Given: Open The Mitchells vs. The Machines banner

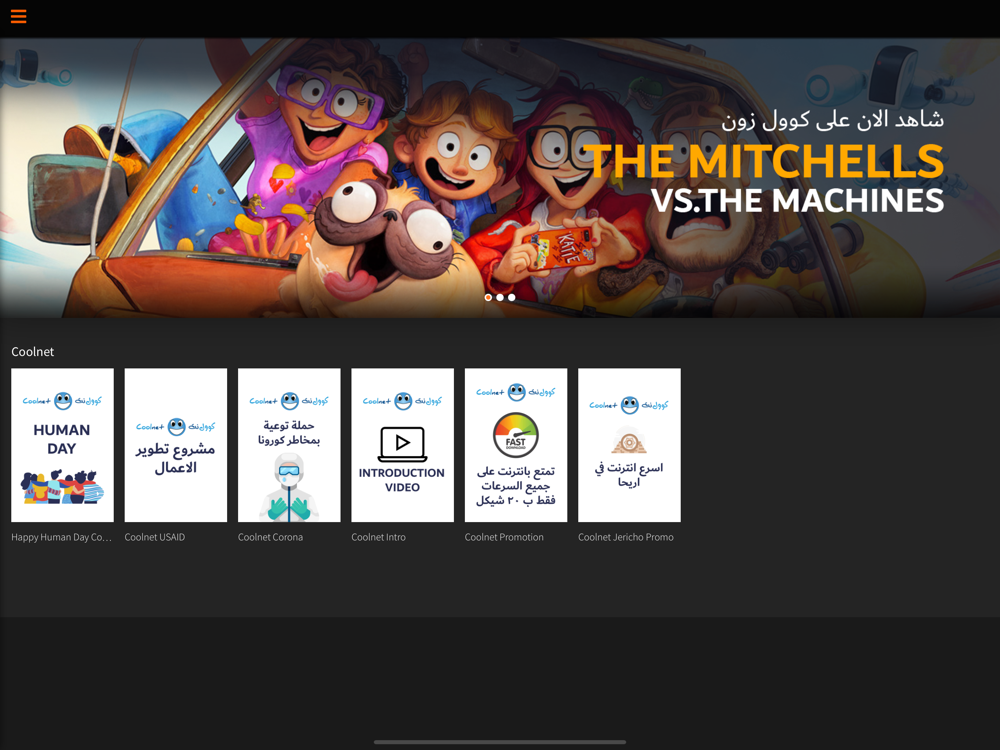Looking at the screenshot, I should [x=500, y=177].
